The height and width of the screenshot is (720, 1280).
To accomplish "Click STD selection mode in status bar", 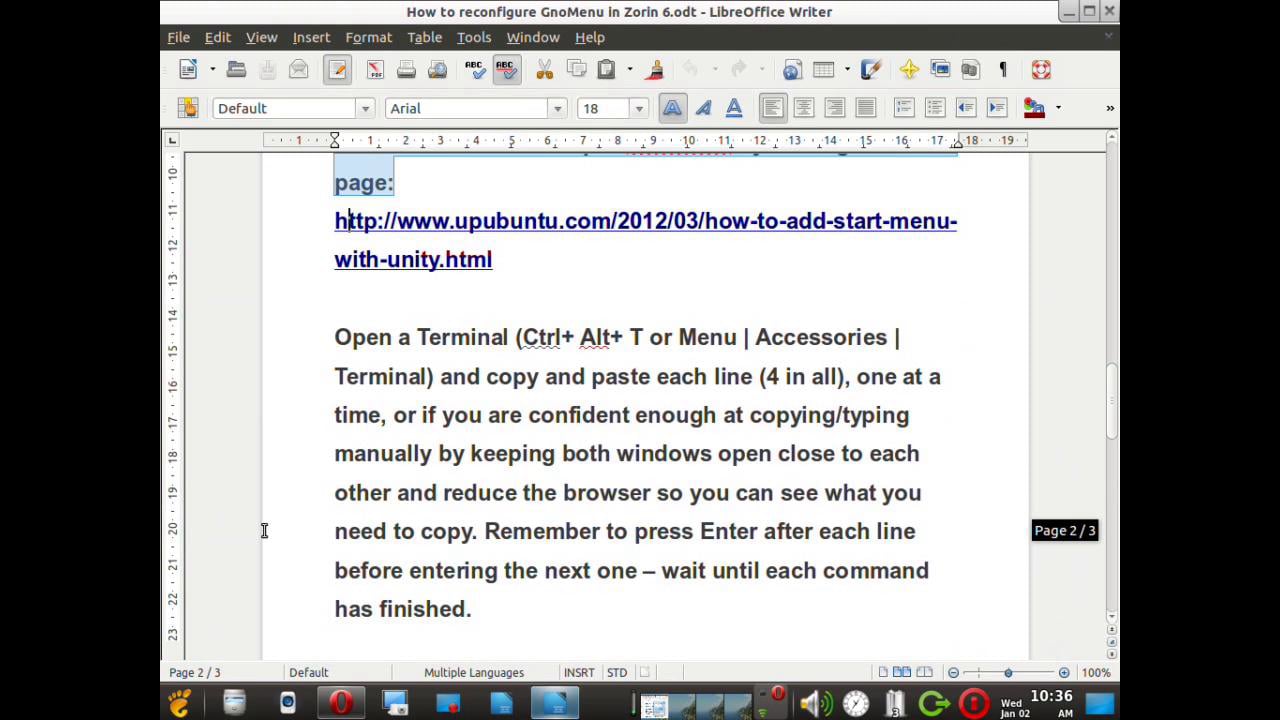I will [x=617, y=672].
